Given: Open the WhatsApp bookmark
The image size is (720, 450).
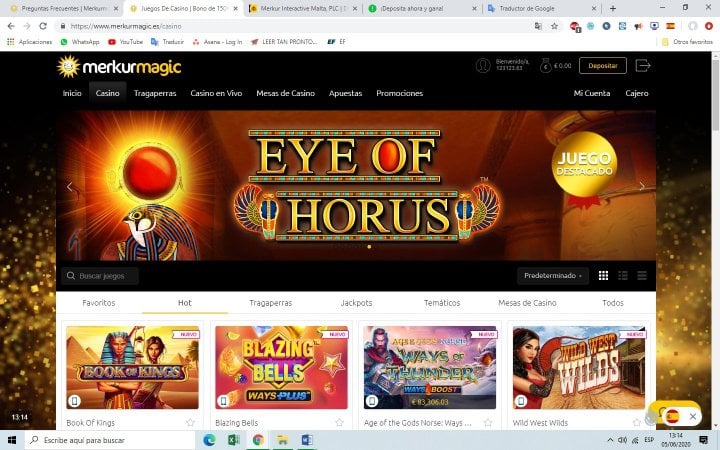Looking at the screenshot, I should tap(80, 42).
